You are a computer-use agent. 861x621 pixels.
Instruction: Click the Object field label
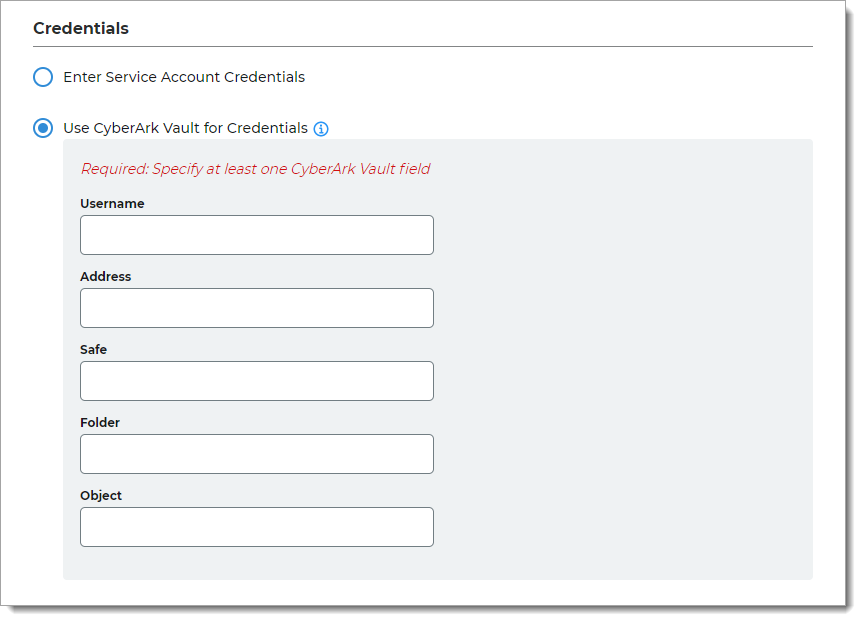101,496
